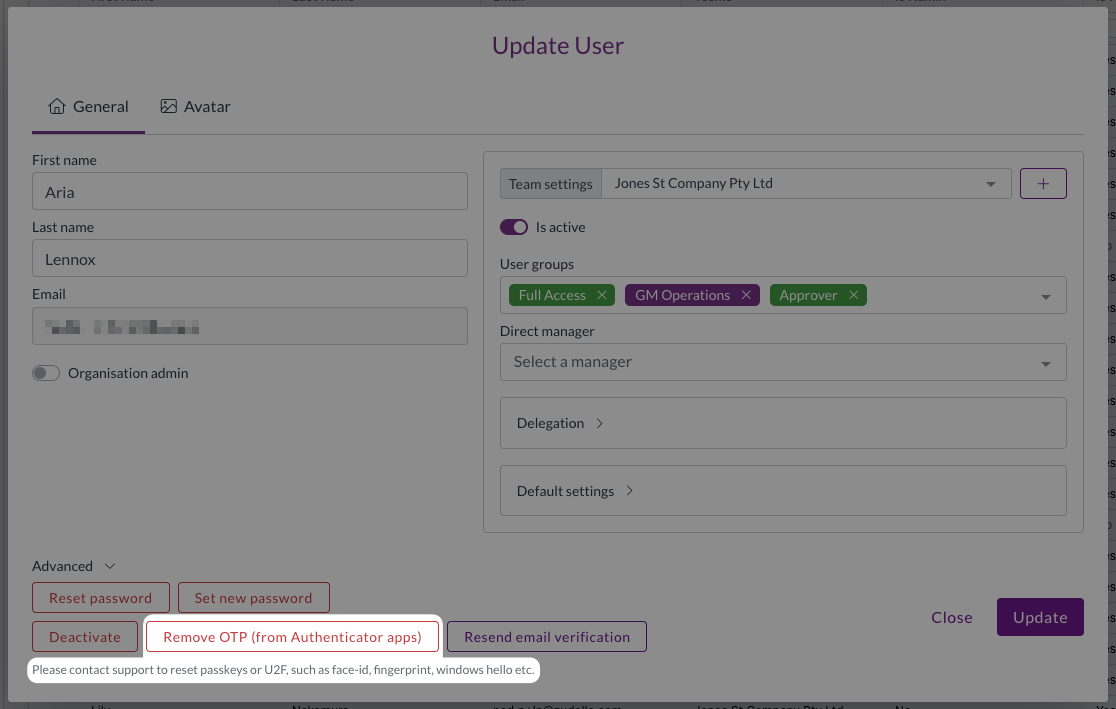
Task: Remove the GM Operations group tag
Action: tap(746, 295)
